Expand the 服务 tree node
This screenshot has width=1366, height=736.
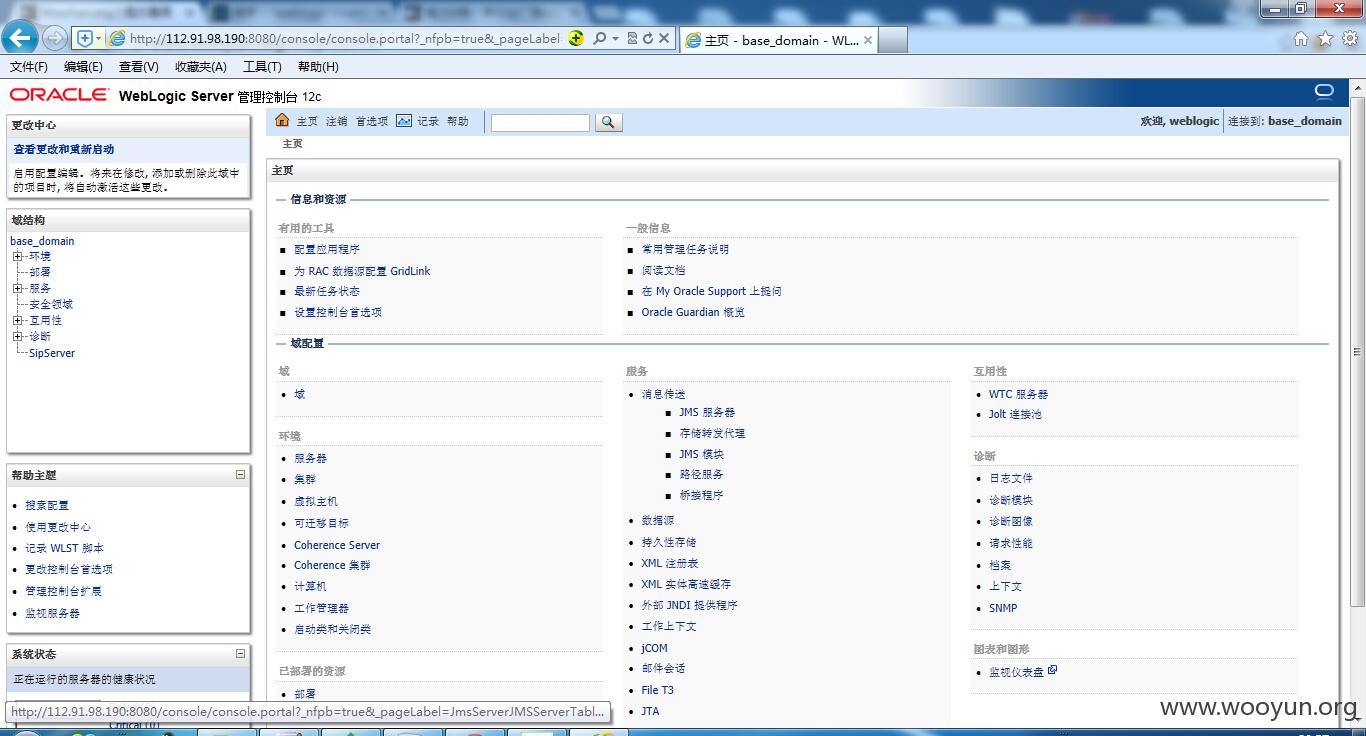18,288
